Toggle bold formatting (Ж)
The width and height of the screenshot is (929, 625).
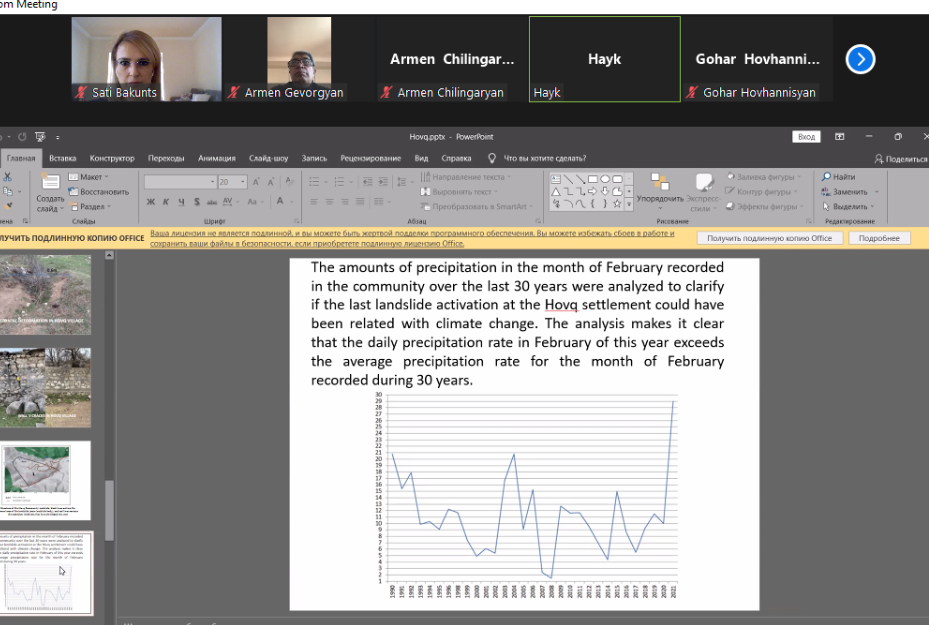coord(151,202)
